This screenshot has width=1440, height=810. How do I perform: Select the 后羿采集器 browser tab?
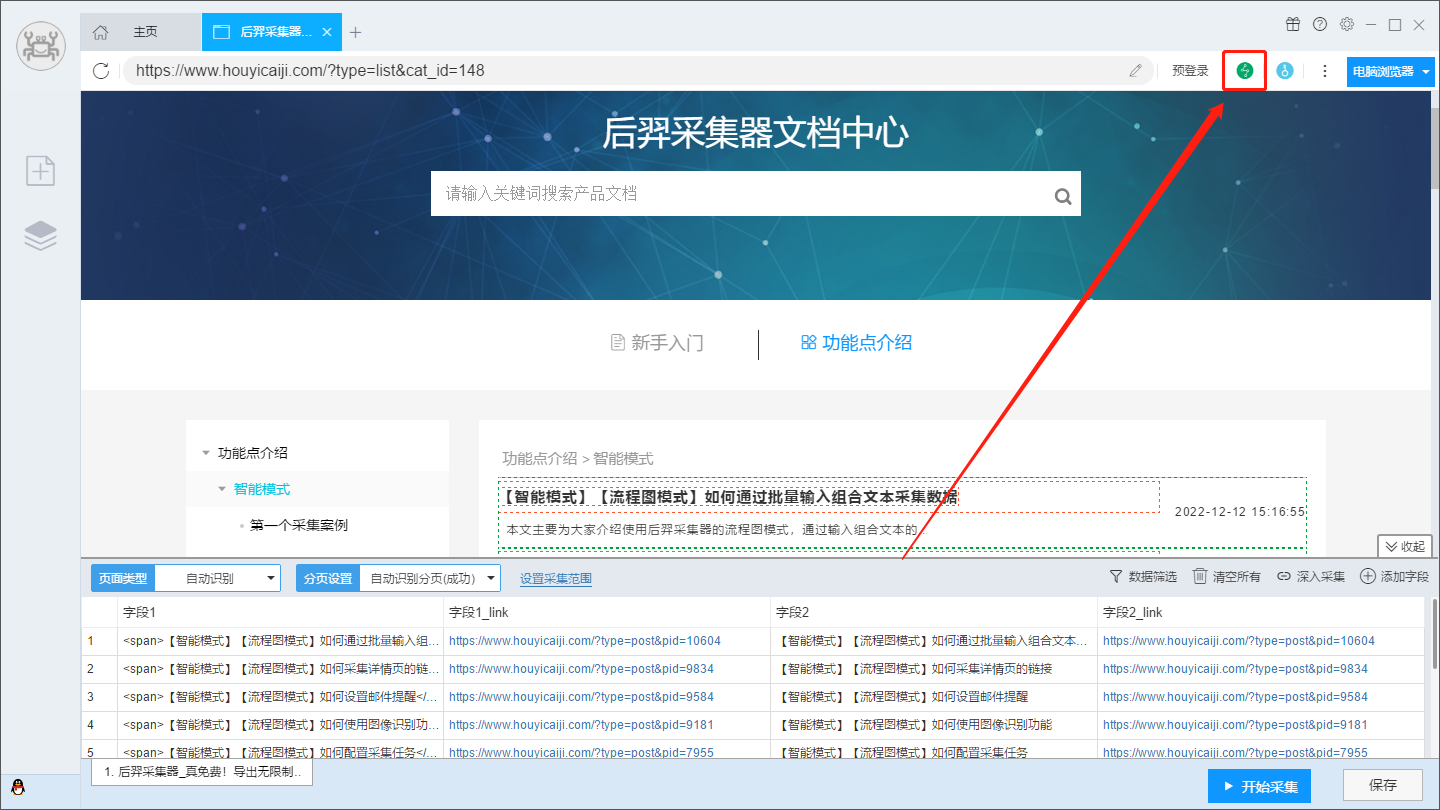coord(271,32)
